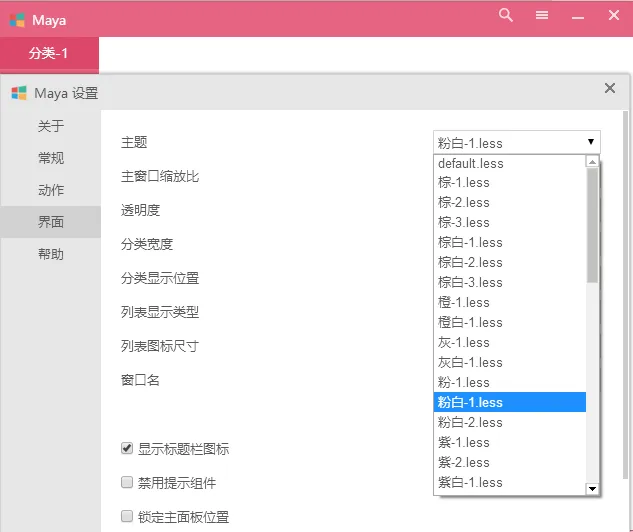Click the 窗口名 label
Viewport: 633px width, 532px height.
click(140, 379)
